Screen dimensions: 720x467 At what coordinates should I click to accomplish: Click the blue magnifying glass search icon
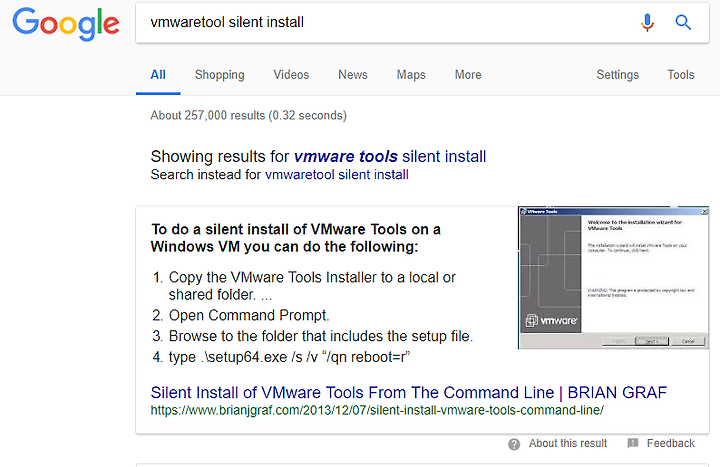[x=683, y=22]
